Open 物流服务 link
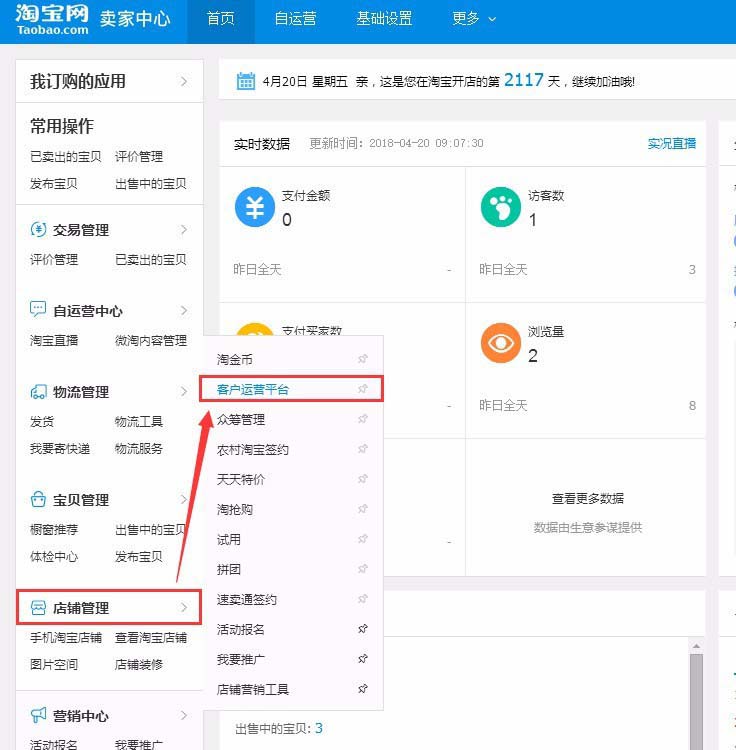This screenshot has height=750, width=736. (139, 449)
